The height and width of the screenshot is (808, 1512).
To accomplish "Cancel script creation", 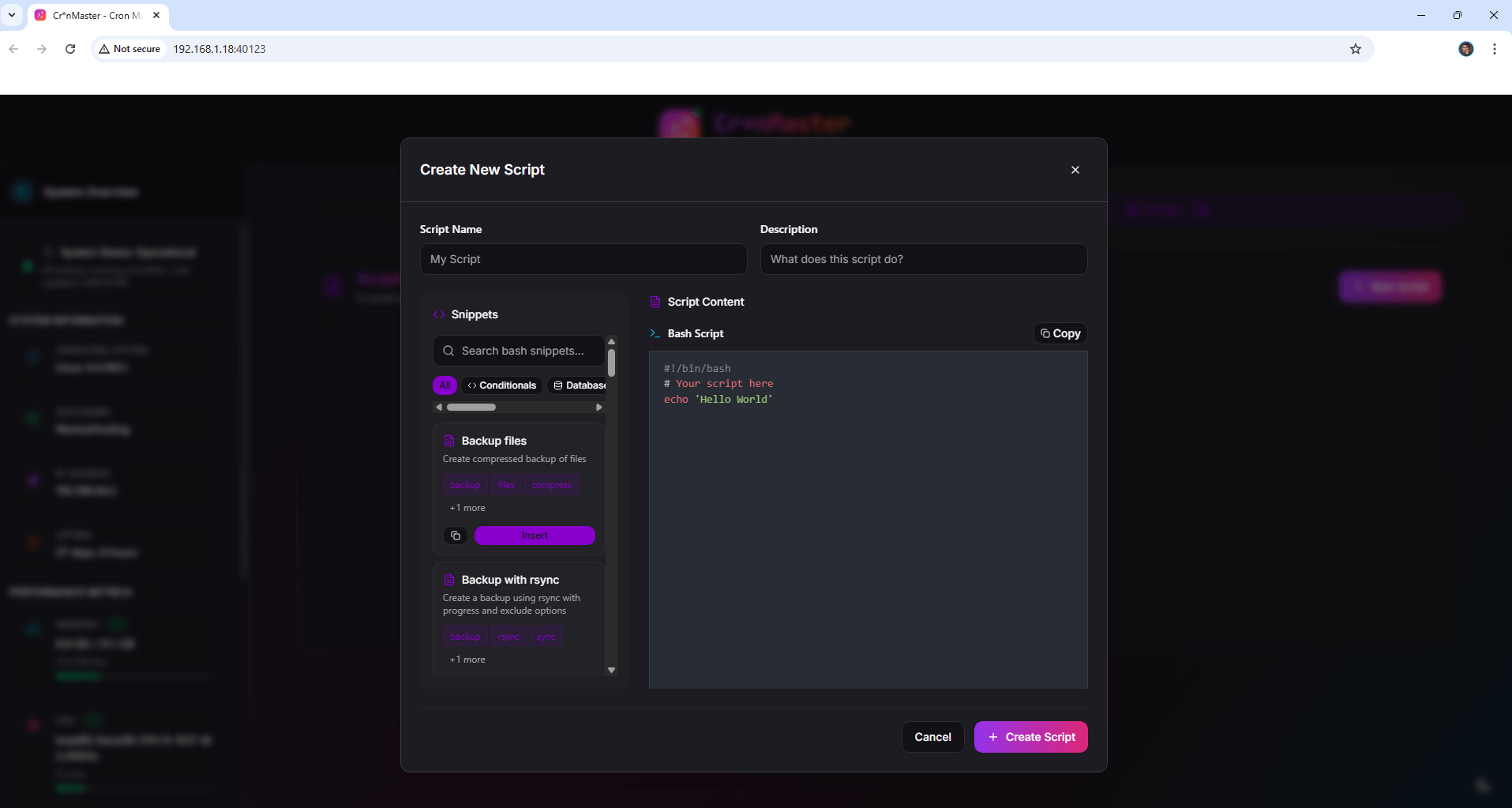I will 932,737.
